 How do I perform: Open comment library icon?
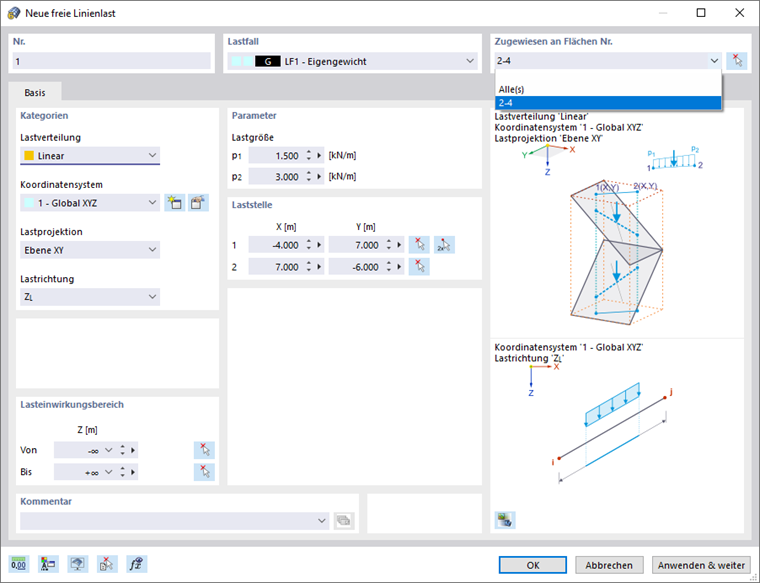344,520
